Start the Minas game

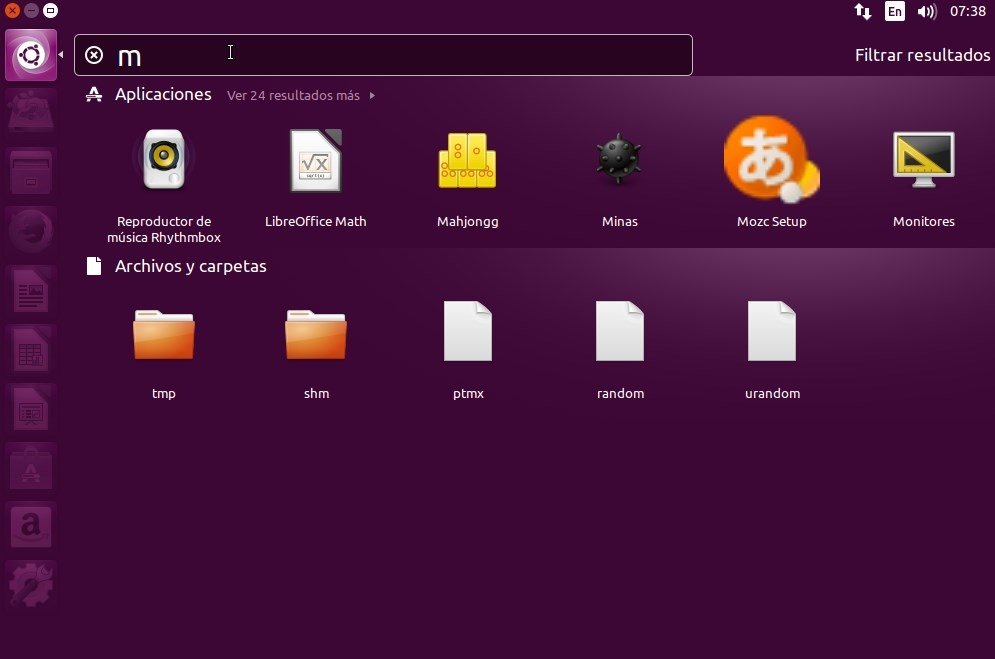[619, 159]
